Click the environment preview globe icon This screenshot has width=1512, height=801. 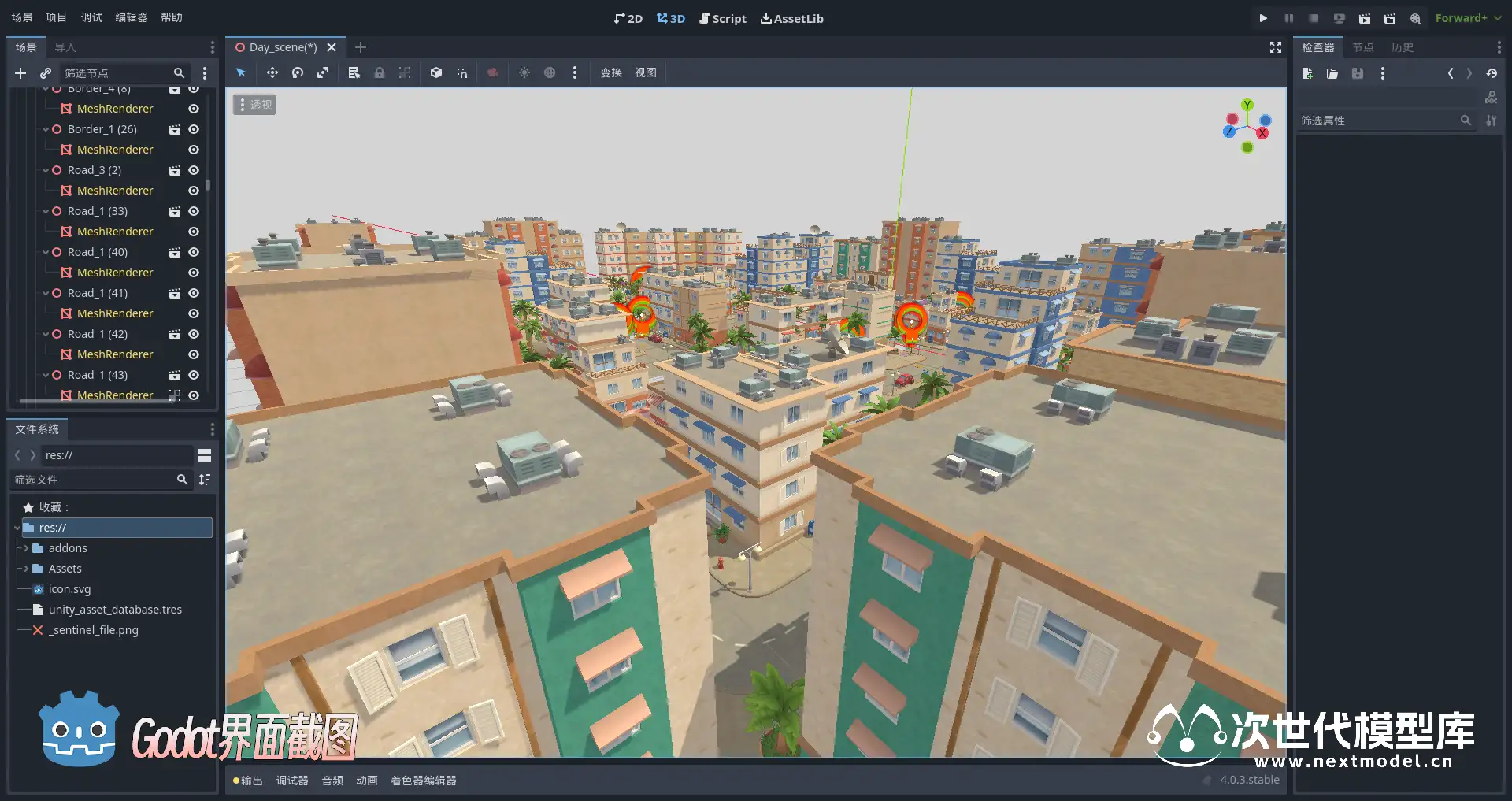coord(550,72)
